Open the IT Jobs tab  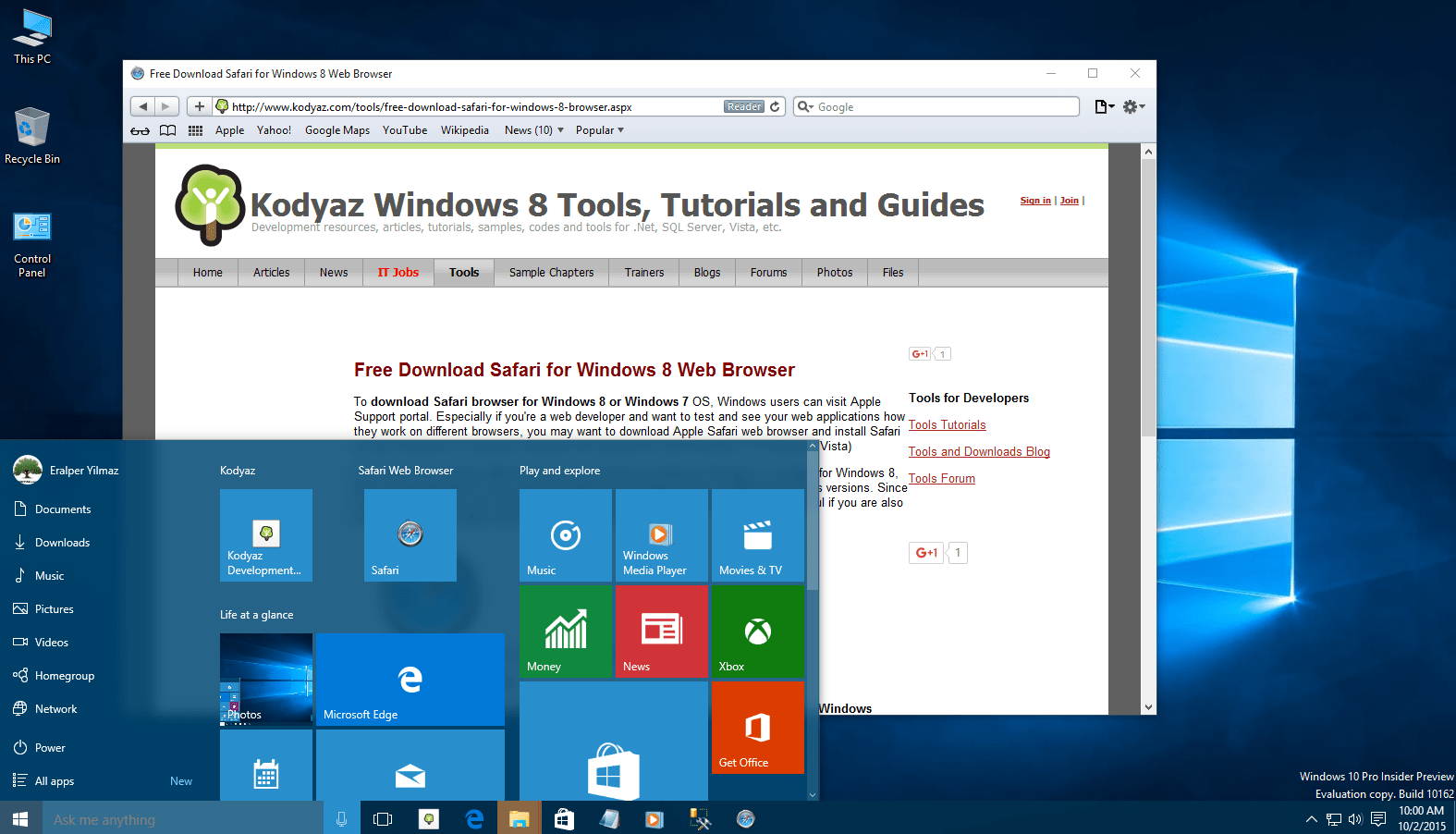coord(398,273)
